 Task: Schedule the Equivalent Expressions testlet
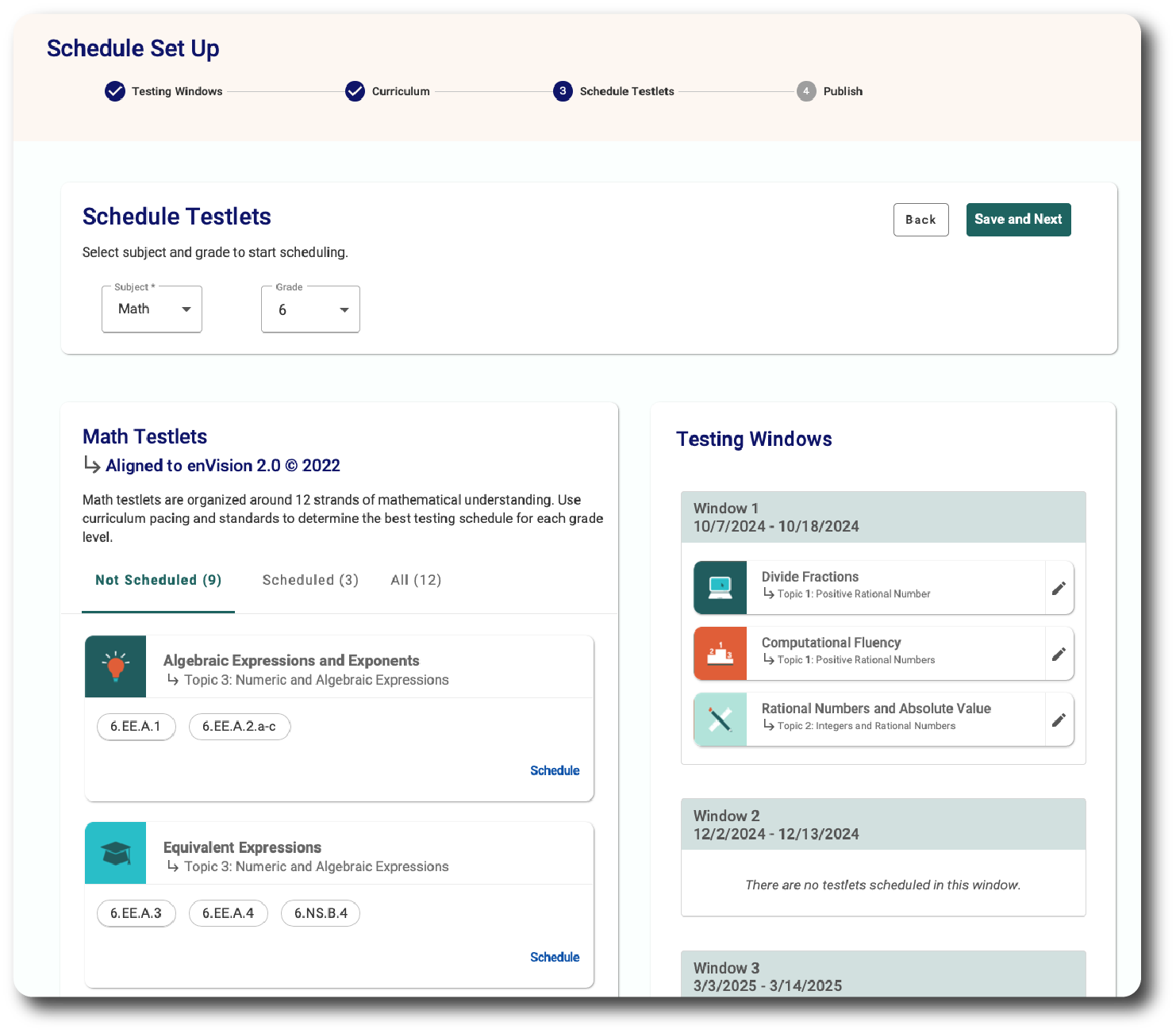555,957
